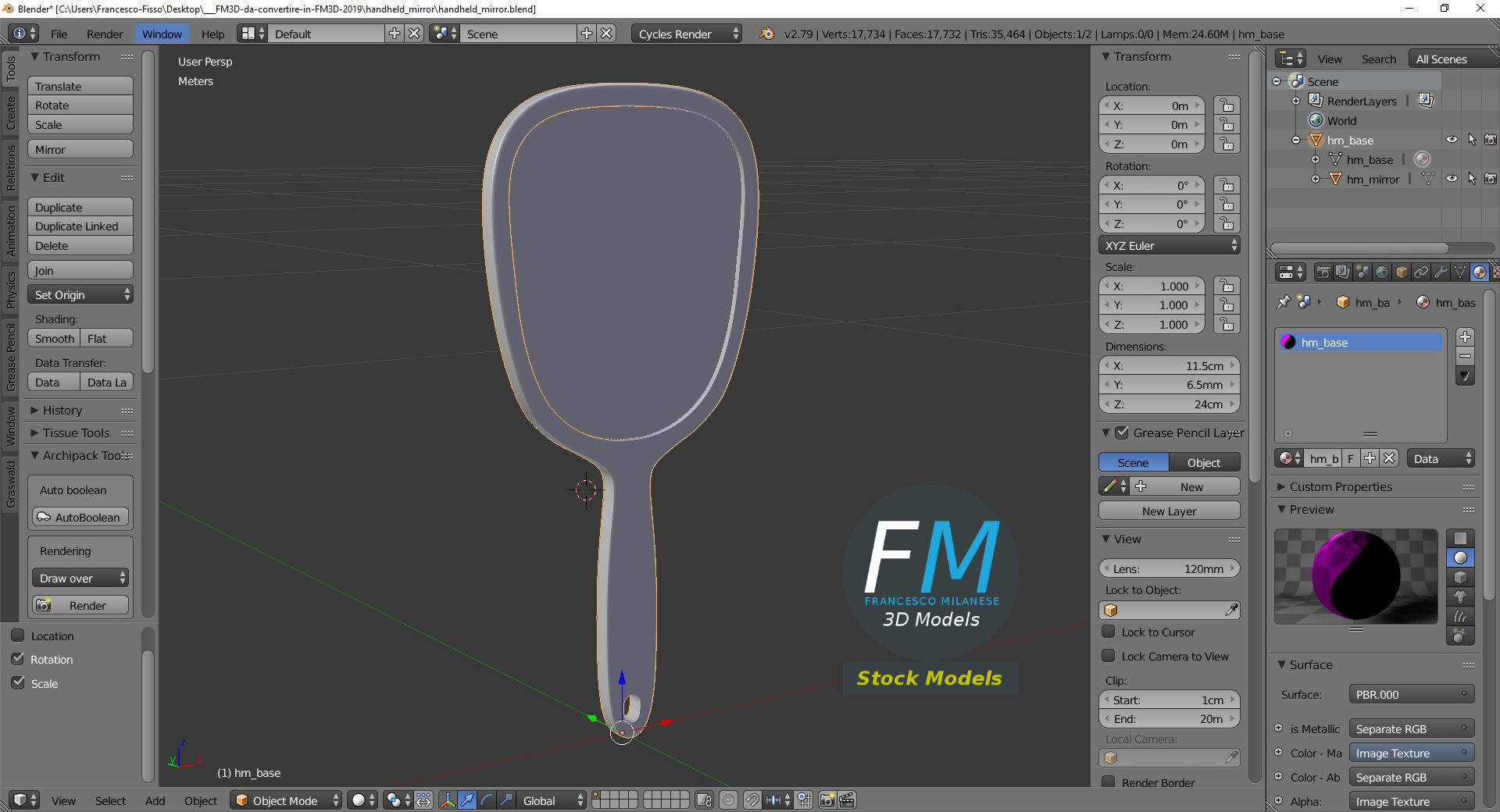Expand RenderLayers in the outliner

[1296, 101]
